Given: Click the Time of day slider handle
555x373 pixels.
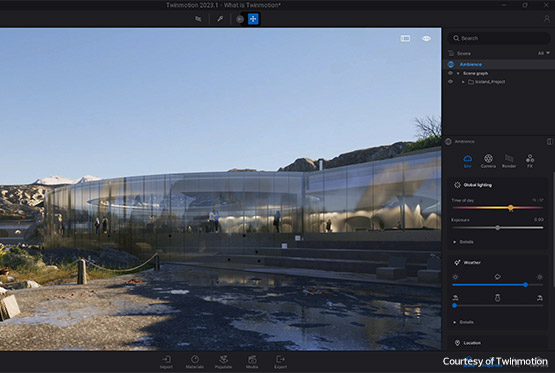Looking at the screenshot, I should click(511, 208).
